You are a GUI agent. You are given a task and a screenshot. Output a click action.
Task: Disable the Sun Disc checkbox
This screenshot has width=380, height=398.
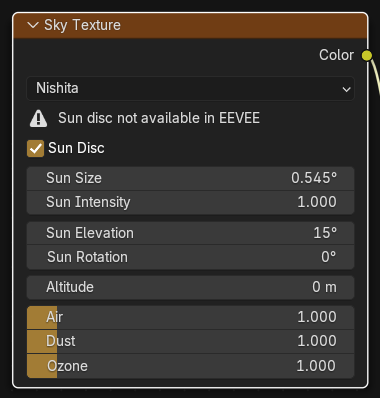(35, 148)
